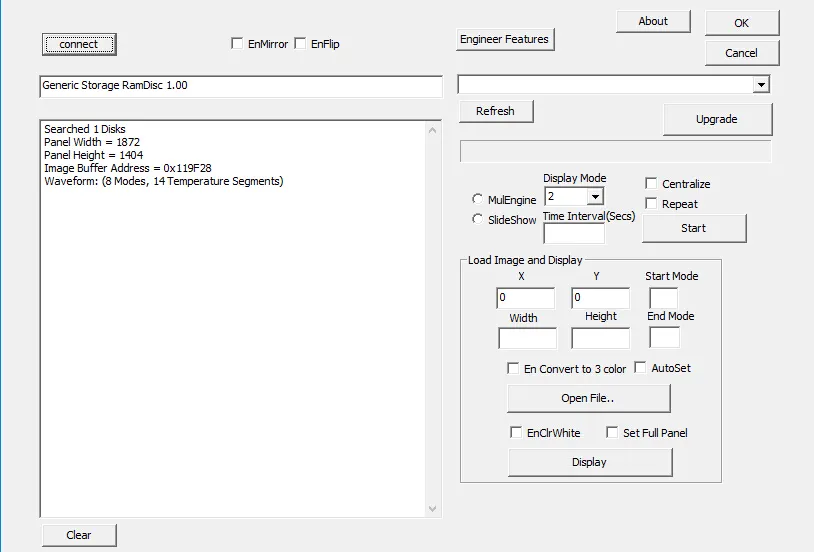Viewport: 814px width, 552px height.
Task: Click the X coordinate input field
Action: tap(525, 298)
